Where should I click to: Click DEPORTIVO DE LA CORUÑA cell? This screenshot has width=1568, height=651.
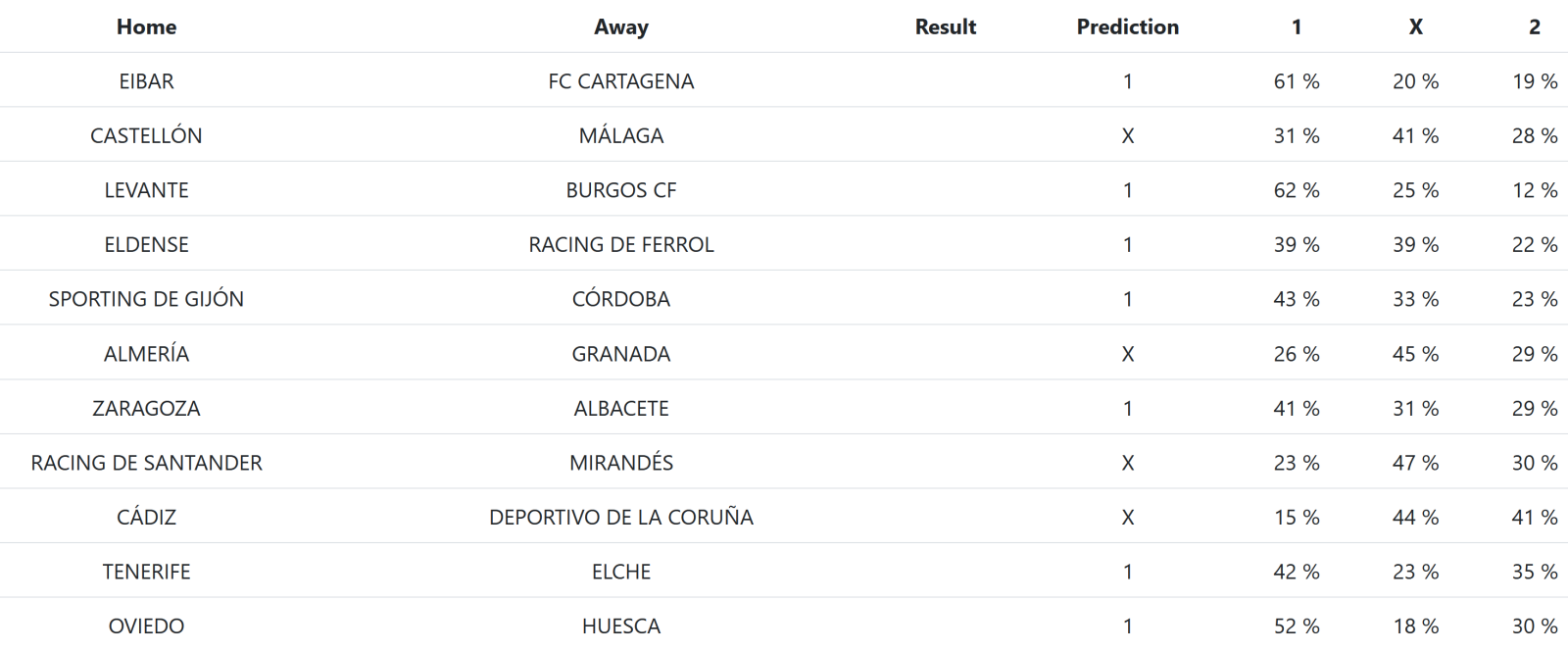click(620, 518)
